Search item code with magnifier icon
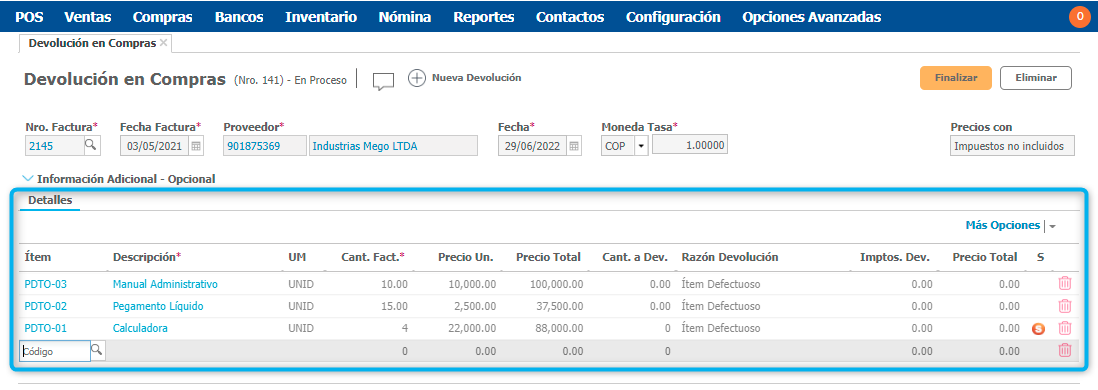The image size is (1098, 390). coord(97,351)
